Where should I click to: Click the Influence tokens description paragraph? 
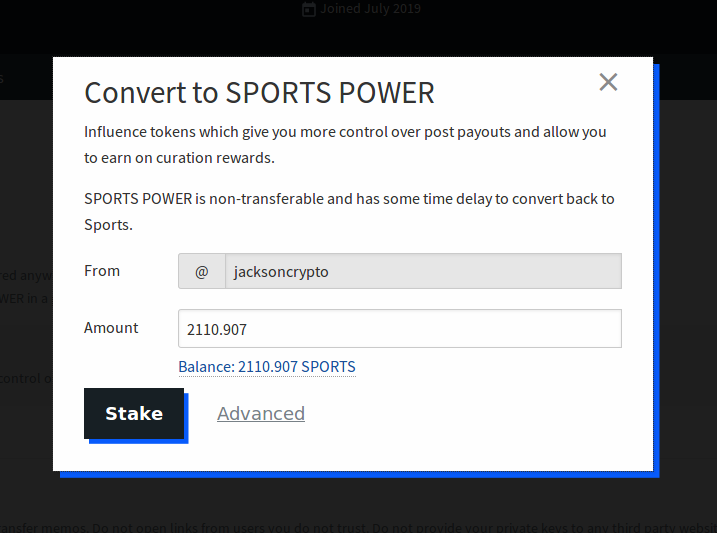tap(345, 144)
